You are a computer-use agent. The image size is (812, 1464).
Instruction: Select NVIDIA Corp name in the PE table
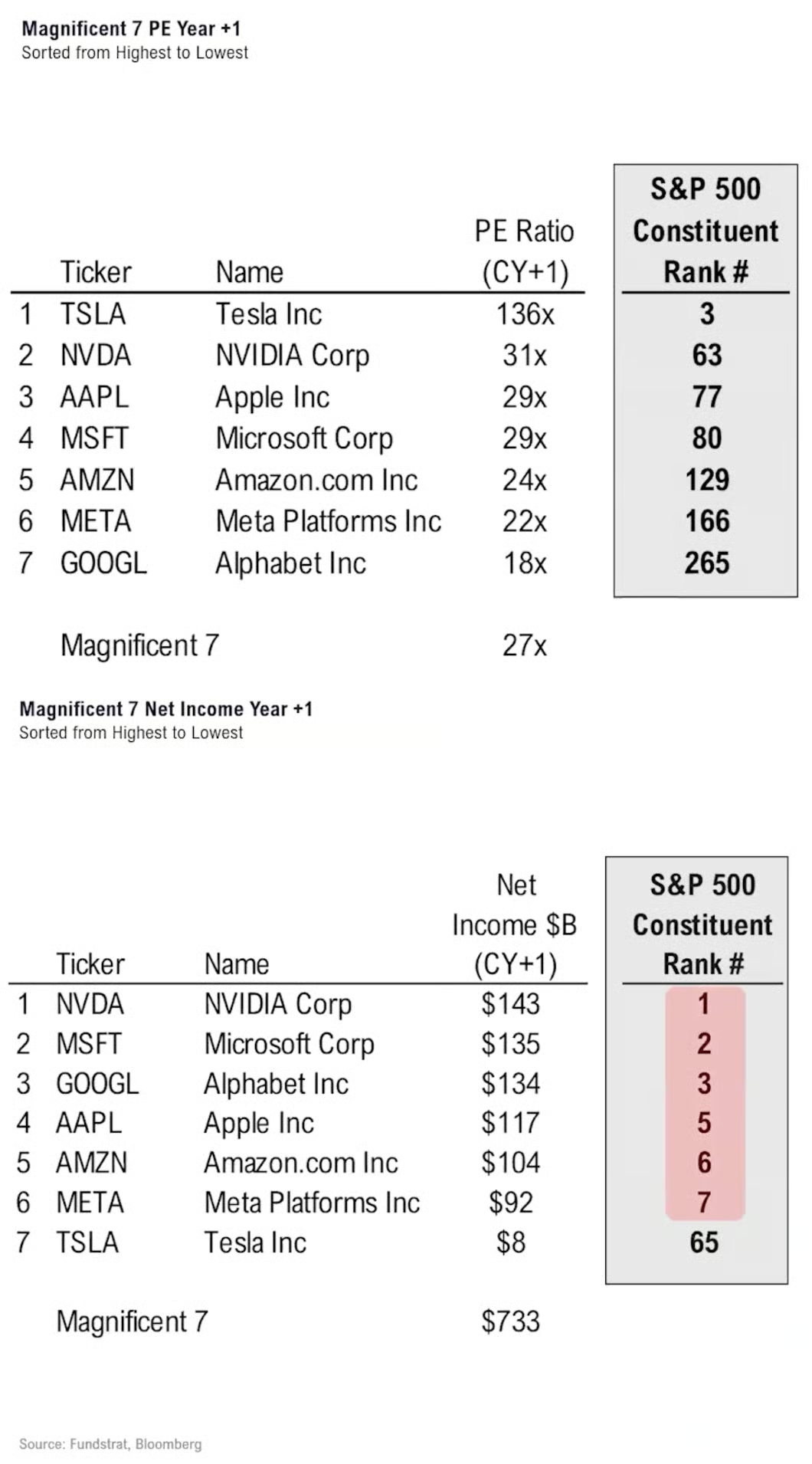(x=292, y=356)
